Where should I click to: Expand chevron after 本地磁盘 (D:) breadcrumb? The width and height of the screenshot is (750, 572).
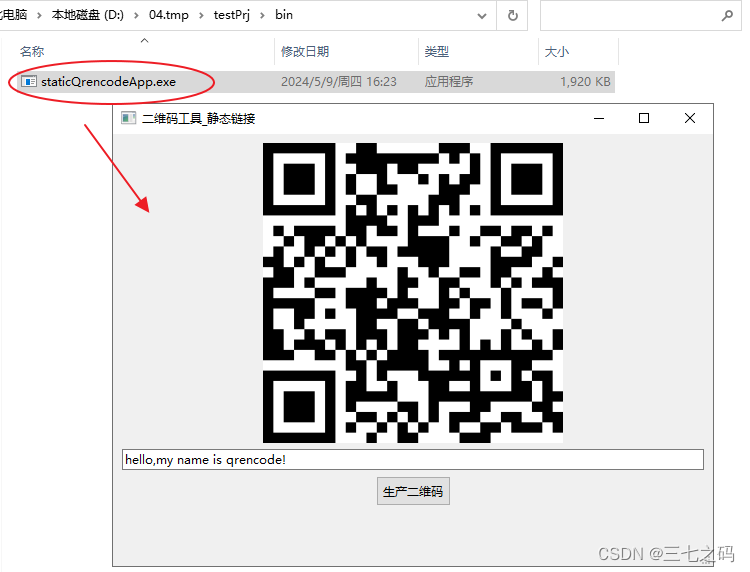click(136, 15)
